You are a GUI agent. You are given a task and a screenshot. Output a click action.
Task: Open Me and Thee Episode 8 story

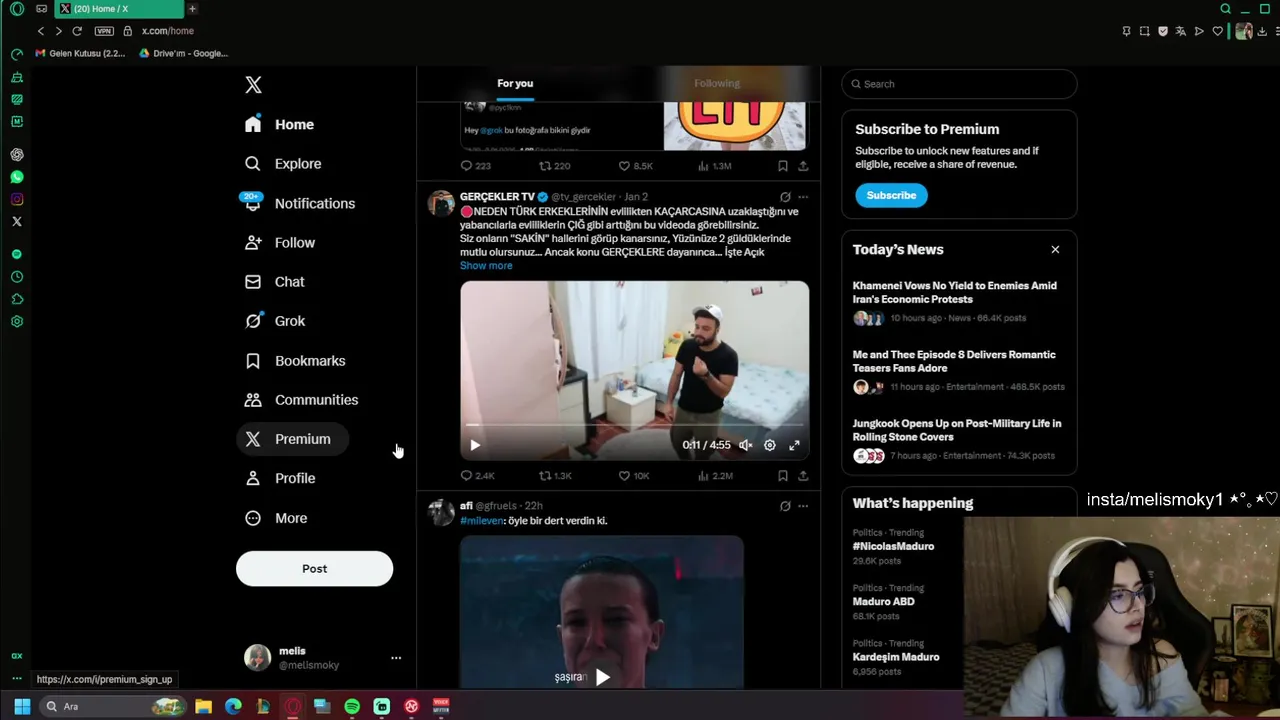[x=959, y=370]
